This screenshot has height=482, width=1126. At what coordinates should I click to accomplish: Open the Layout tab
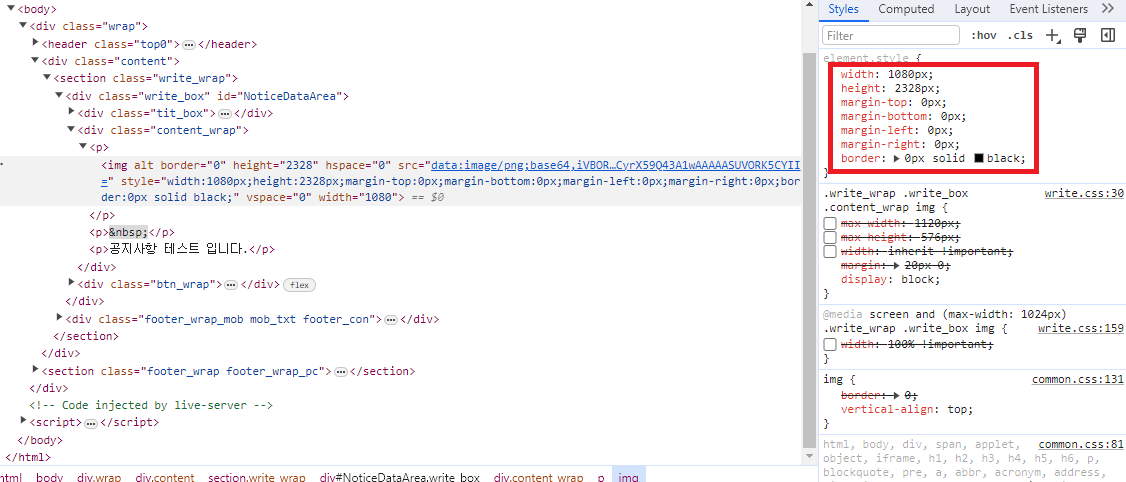point(972,9)
